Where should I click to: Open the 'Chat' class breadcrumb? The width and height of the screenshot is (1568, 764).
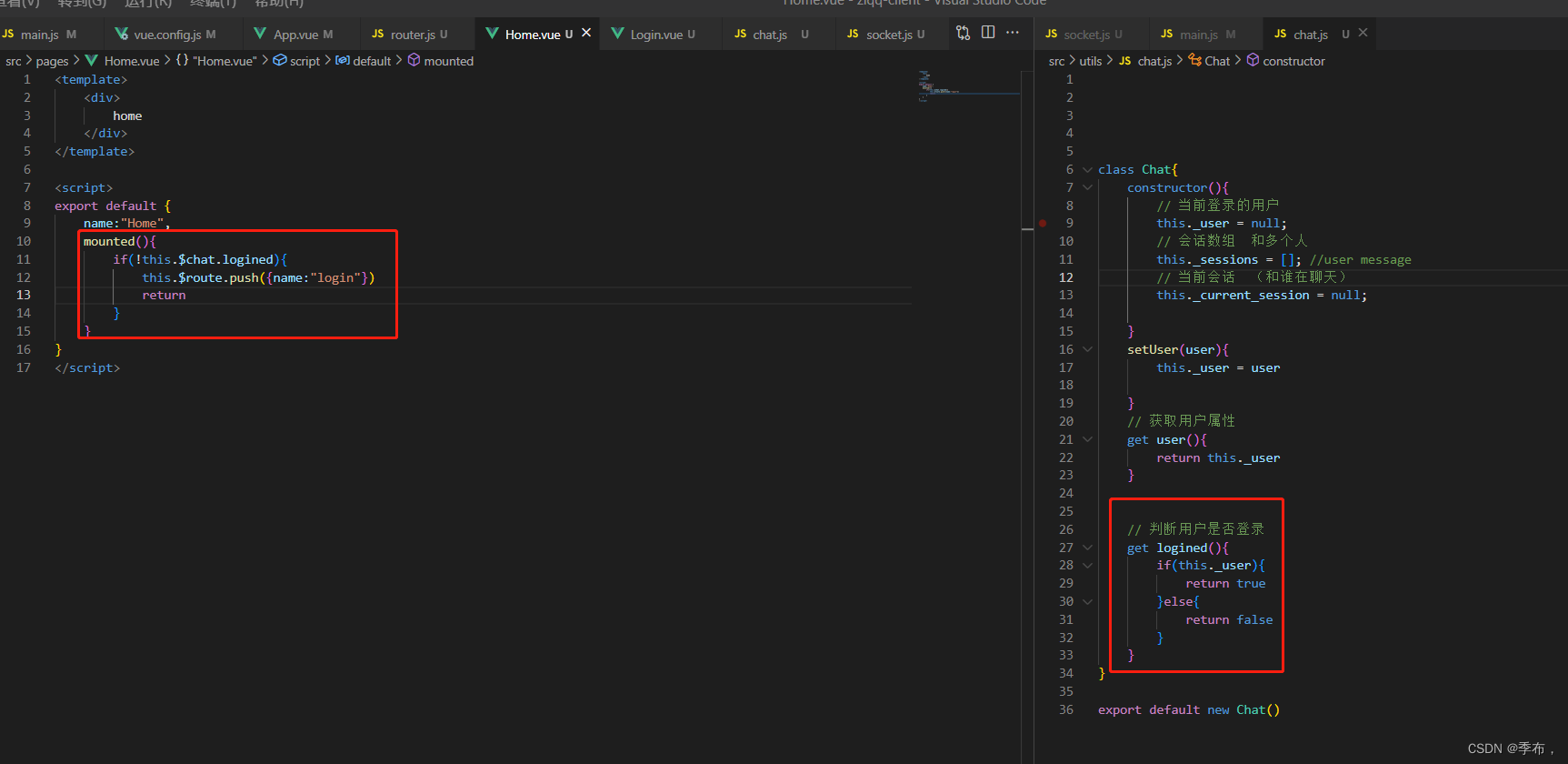[x=1209, y=61]
